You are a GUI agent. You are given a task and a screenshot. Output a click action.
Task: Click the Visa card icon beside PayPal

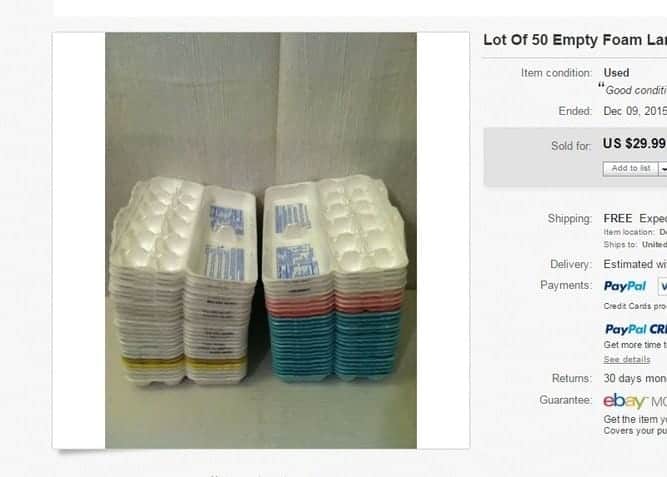point(663,286)
